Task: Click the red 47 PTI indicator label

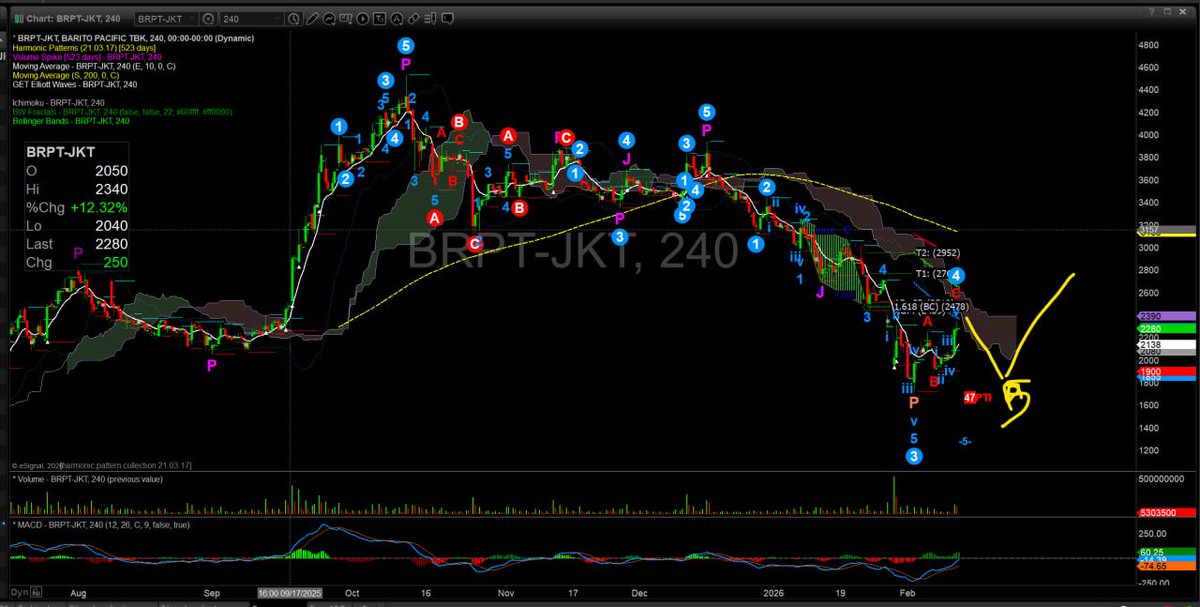Action: 976,397
